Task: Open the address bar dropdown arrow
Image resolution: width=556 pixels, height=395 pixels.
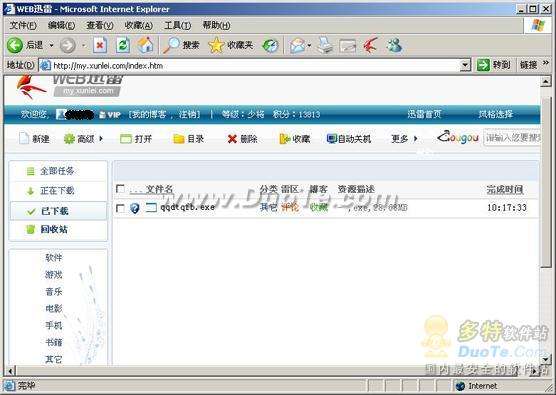Action: coord(465,65)
